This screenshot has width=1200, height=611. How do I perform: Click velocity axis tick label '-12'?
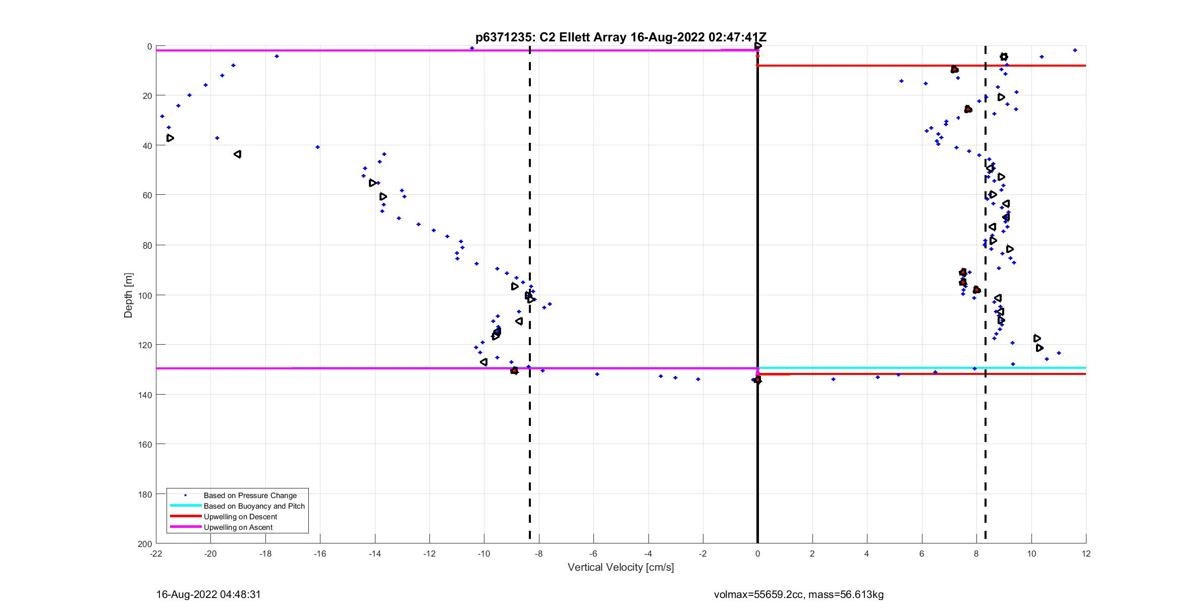429,553
